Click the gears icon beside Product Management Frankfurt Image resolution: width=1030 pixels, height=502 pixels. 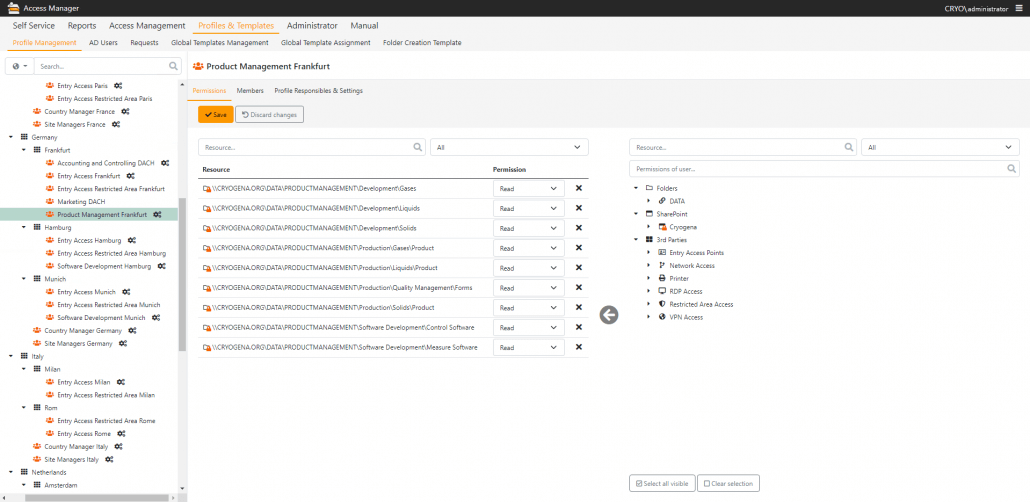(x=156, y=215)
